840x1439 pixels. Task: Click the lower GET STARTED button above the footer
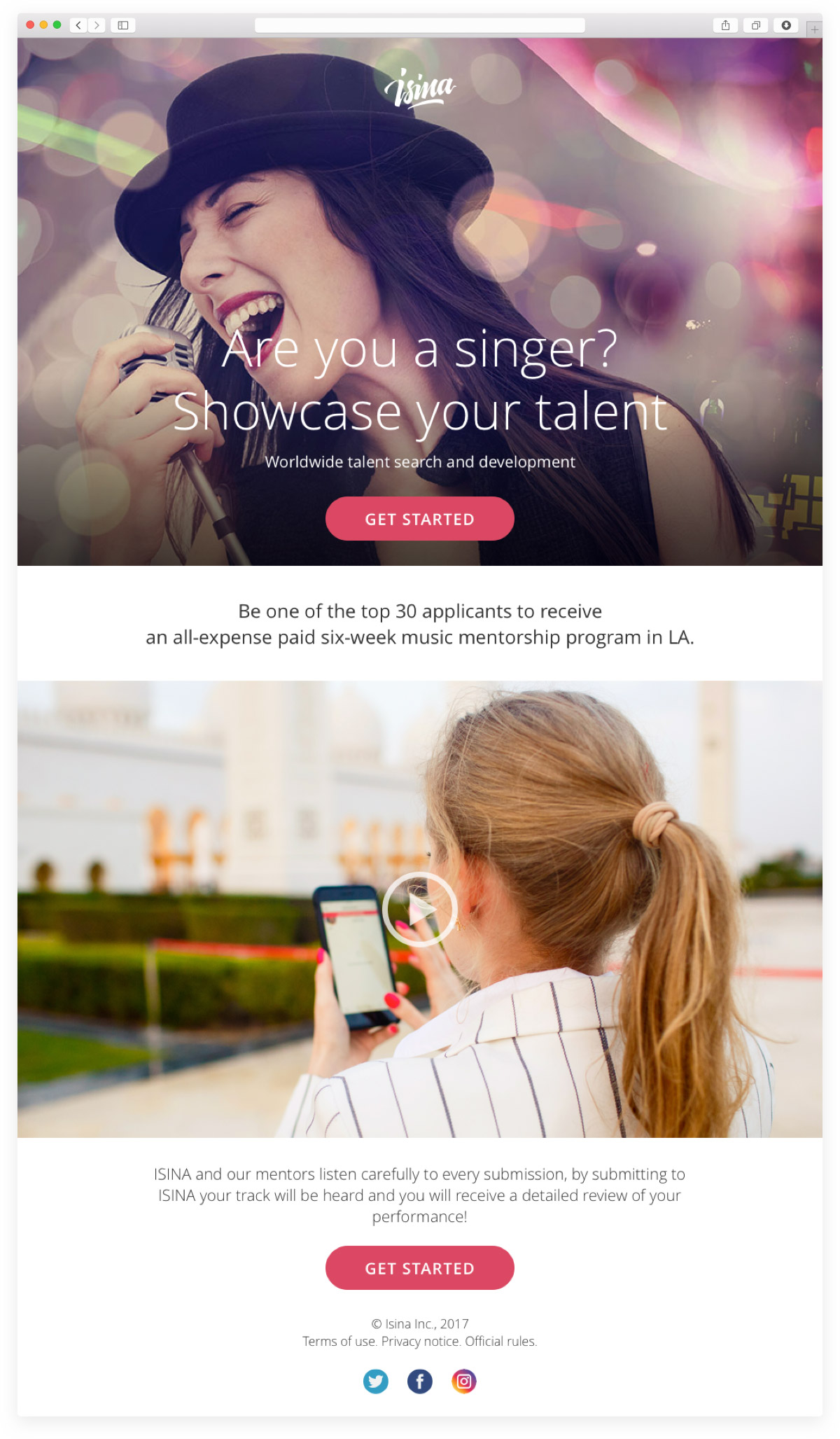click(420, 1268)
